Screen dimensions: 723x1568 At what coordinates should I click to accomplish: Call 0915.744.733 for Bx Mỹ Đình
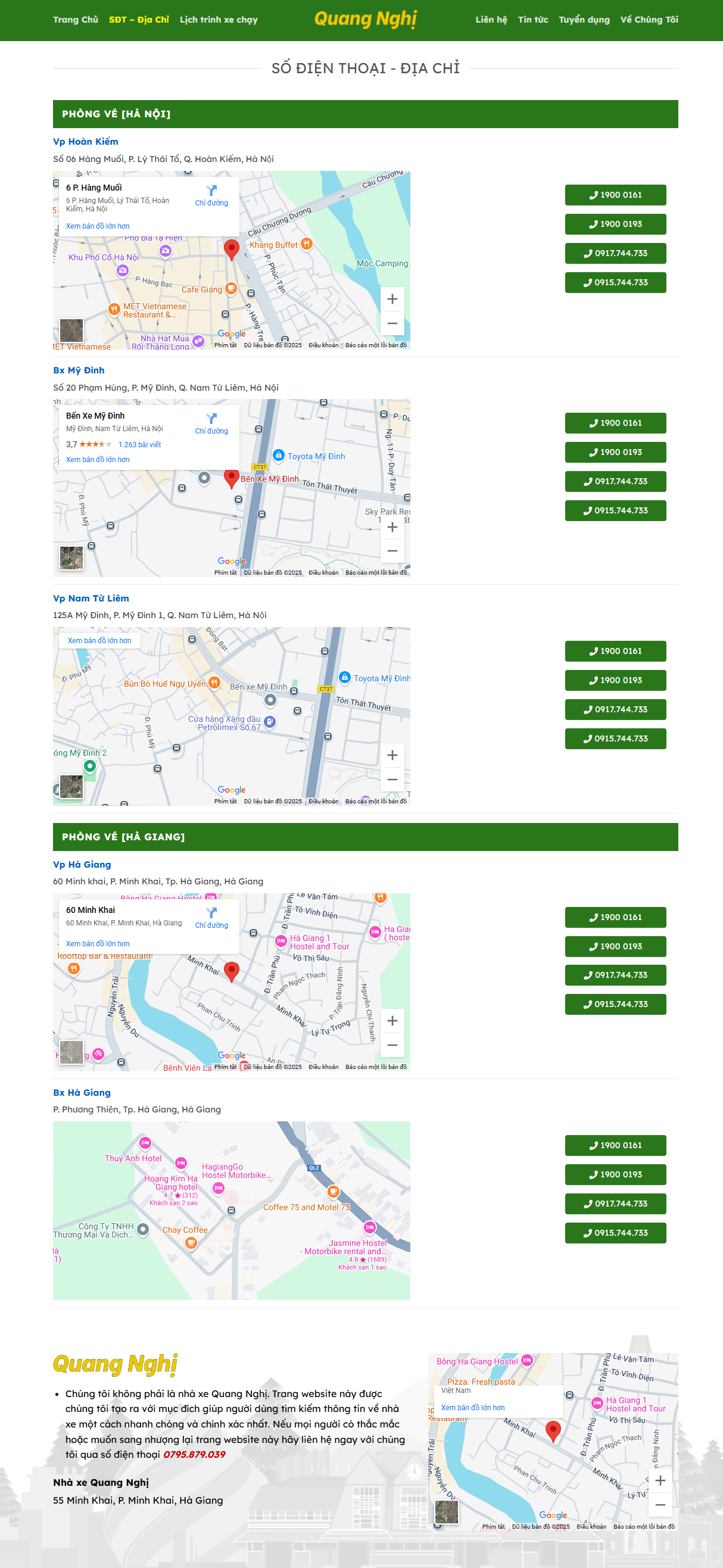pyautogui.click(x=615, y=511)
